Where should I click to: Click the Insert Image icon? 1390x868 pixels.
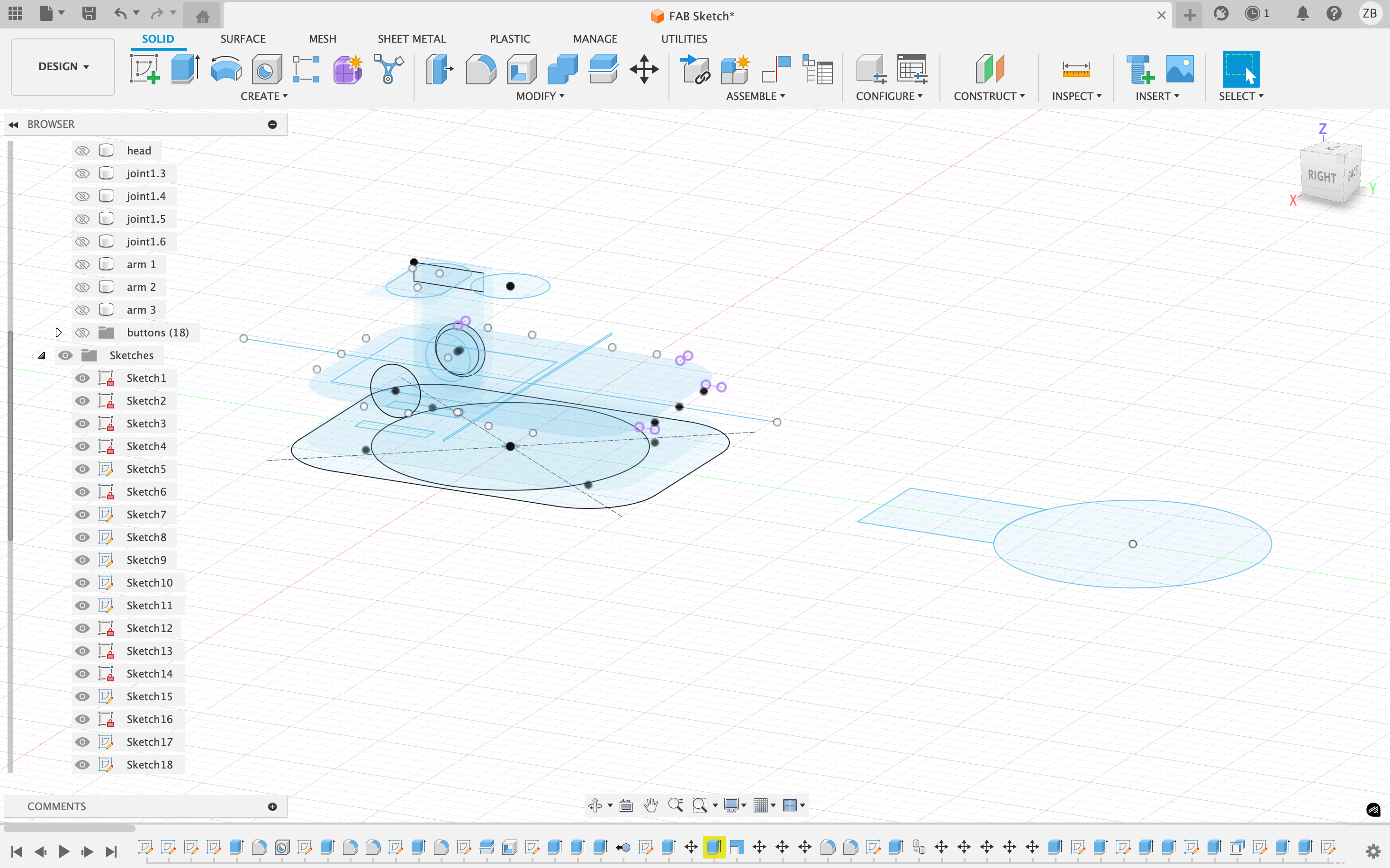[1179, 70]
